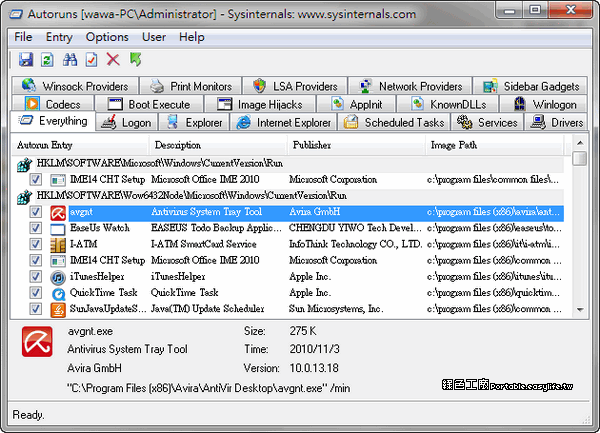Uncheck the first IME14 CHT Setup entry
Viewport: 600px width, 433px height.
point(36,179)
